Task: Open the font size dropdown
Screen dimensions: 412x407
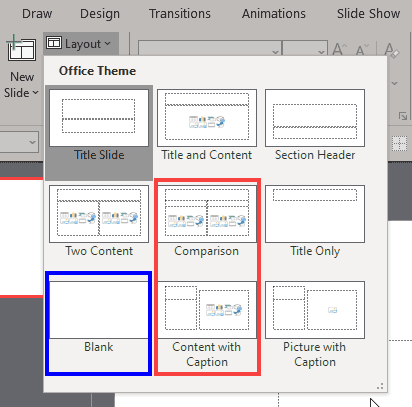Action: point(305,48)
